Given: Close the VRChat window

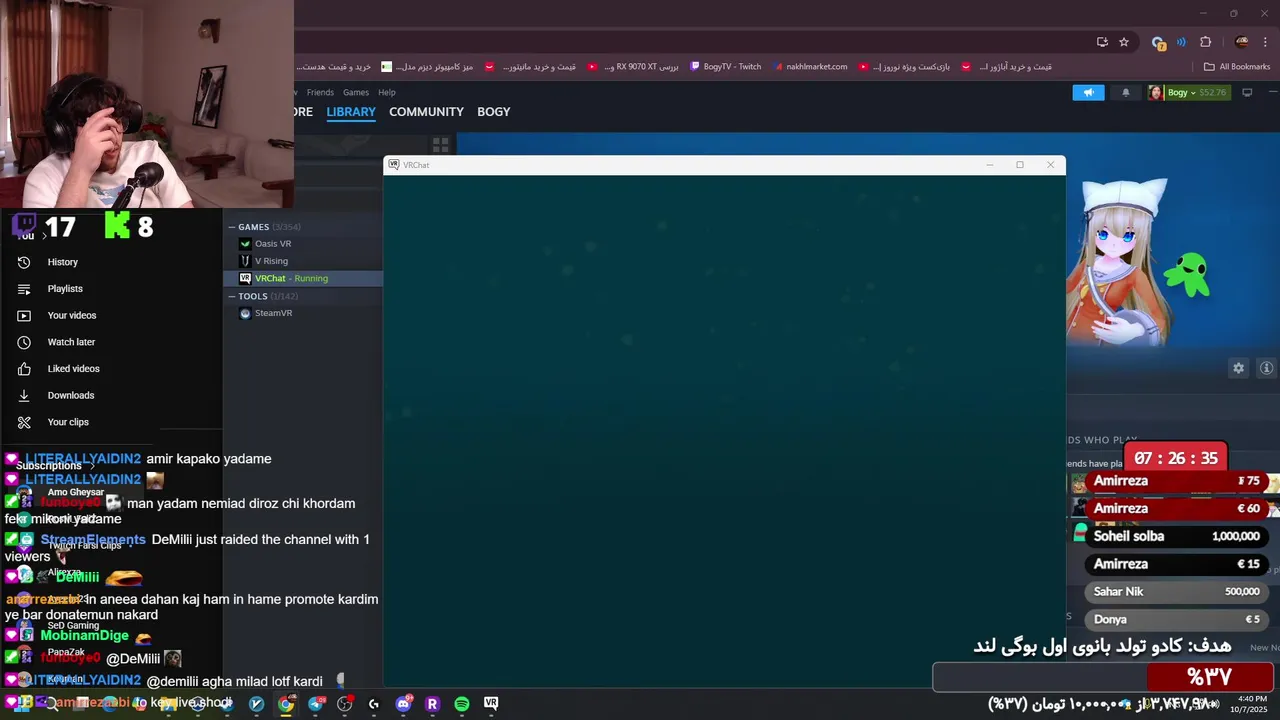Looking at the screenshot, I should pos(1050,165).
